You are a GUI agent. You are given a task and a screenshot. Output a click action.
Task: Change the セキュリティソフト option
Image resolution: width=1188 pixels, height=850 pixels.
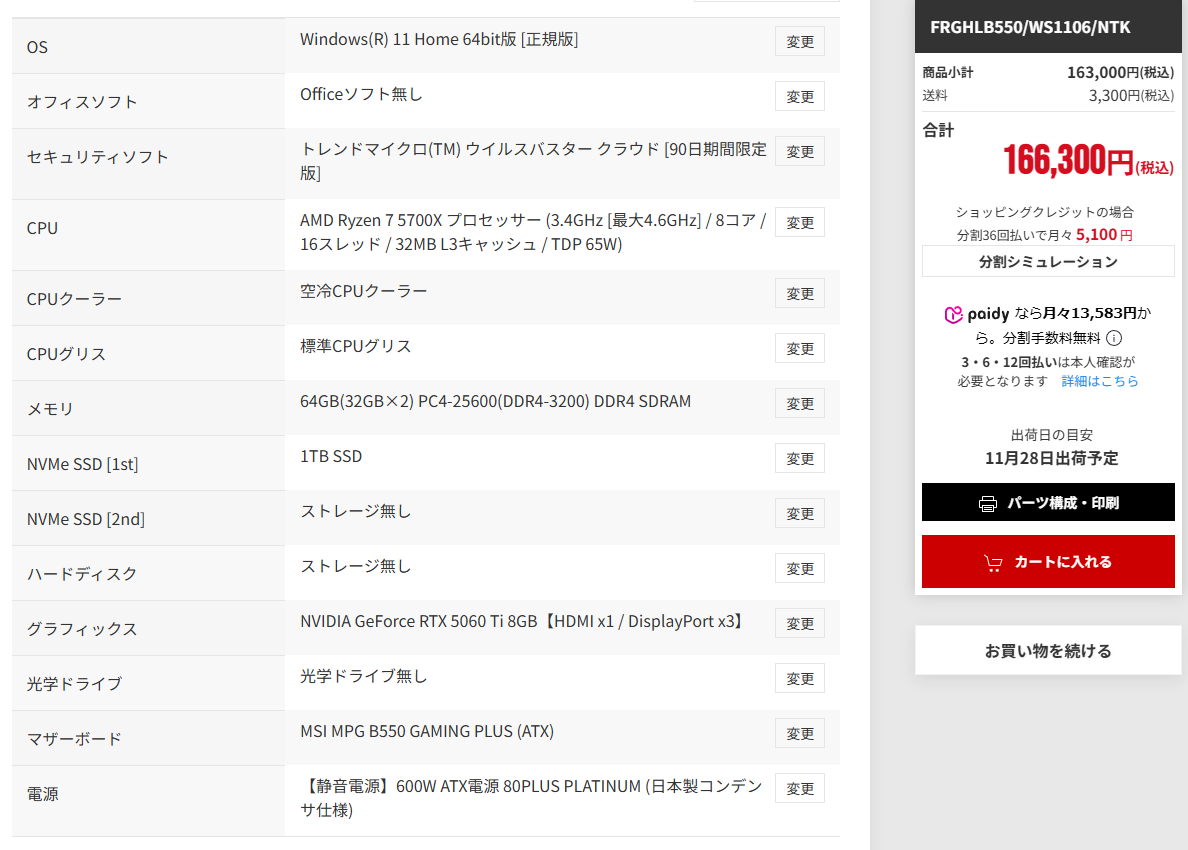pos(800,152)
